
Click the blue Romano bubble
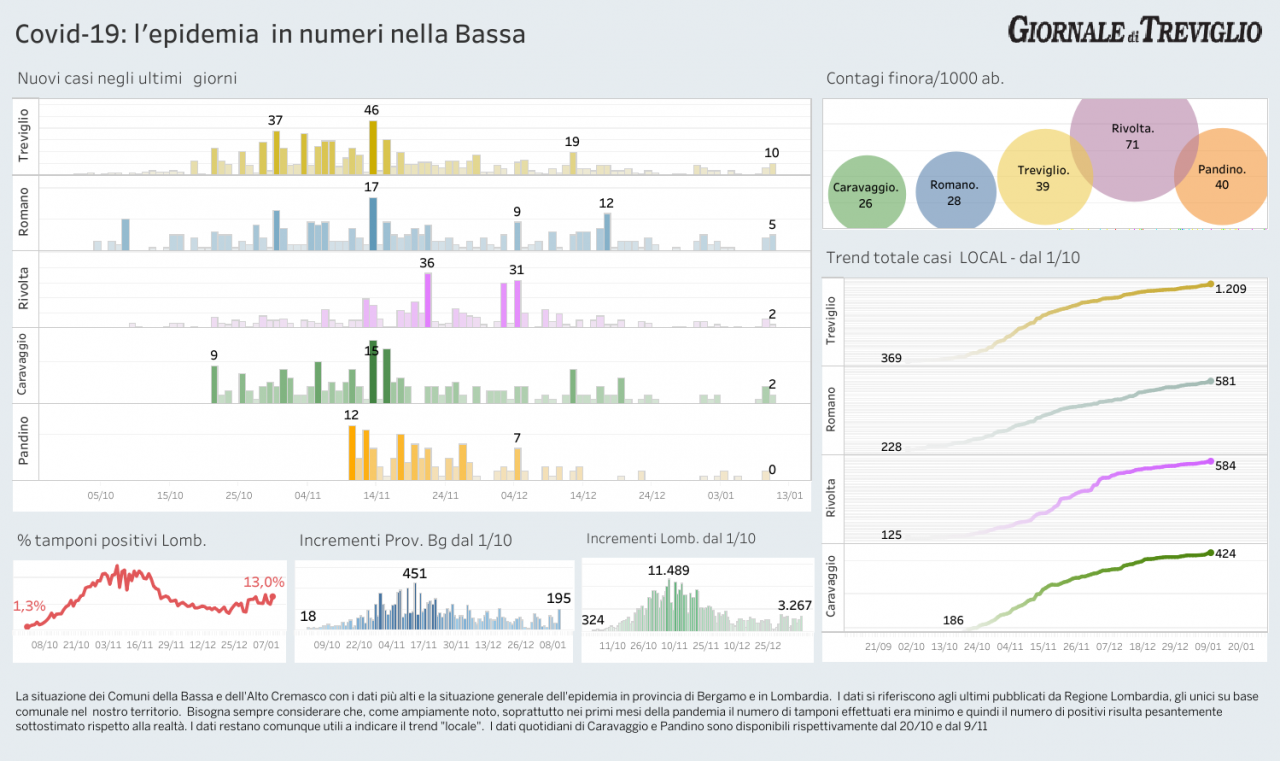(x=955, y=192)
